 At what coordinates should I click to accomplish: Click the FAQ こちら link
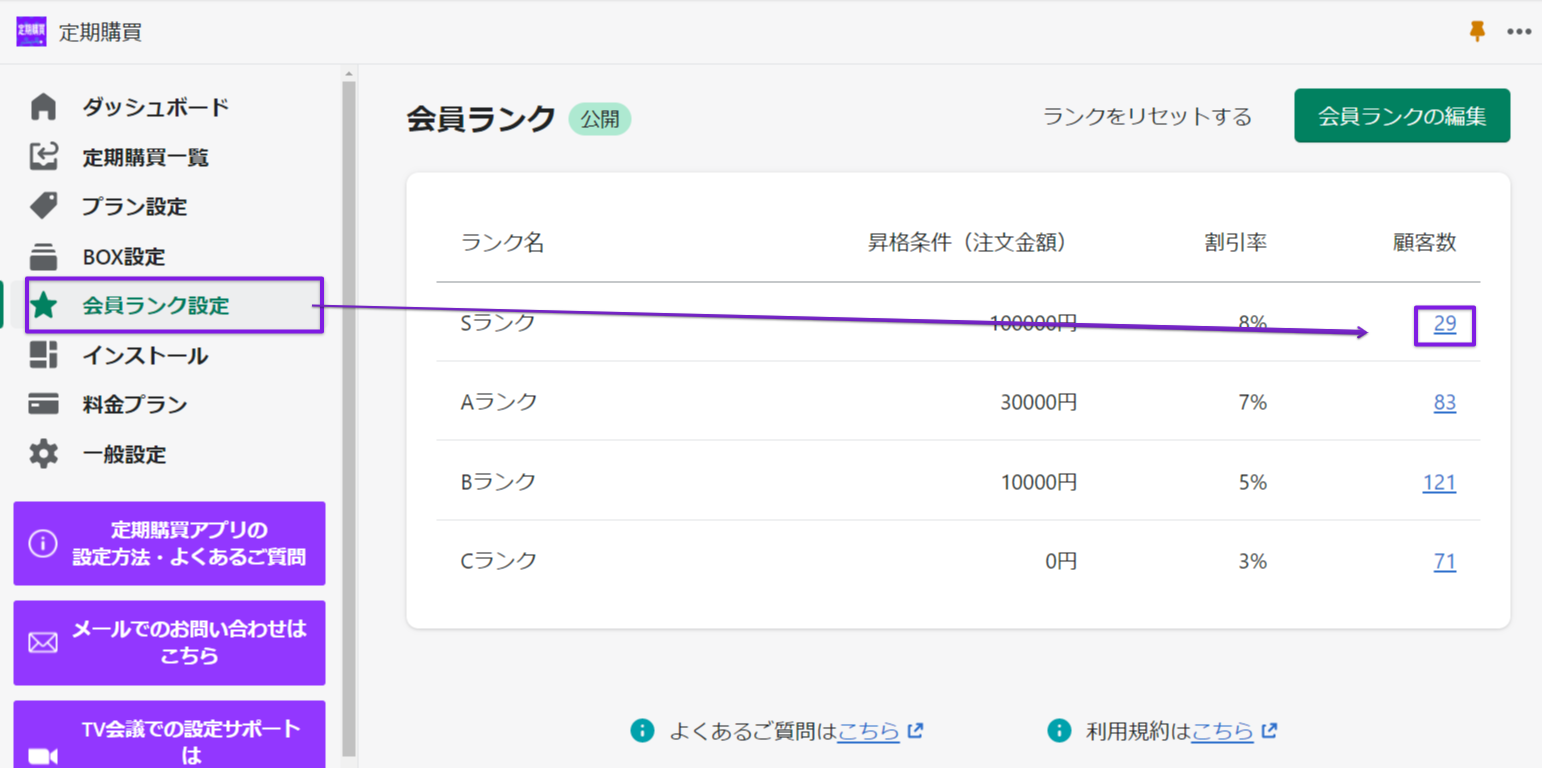(x=868, y=731)
